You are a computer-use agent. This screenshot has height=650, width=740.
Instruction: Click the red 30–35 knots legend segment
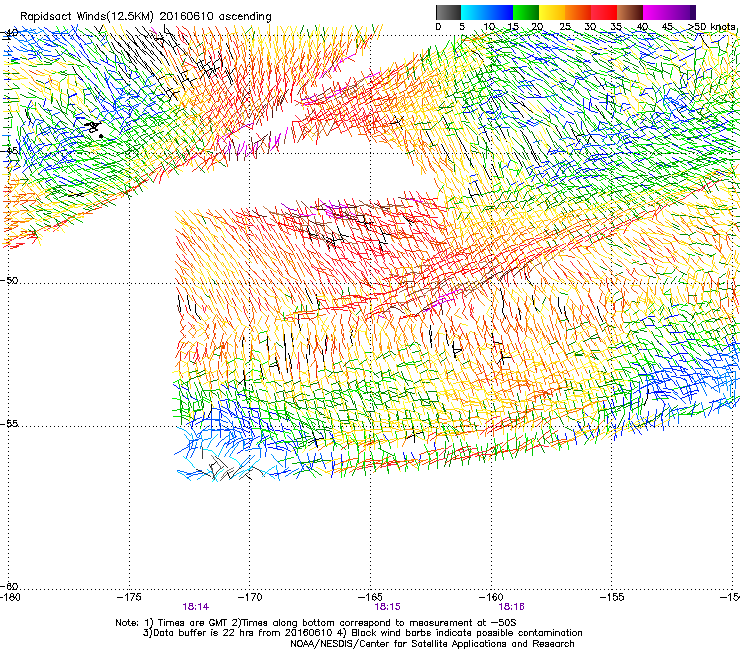(604, 12)
